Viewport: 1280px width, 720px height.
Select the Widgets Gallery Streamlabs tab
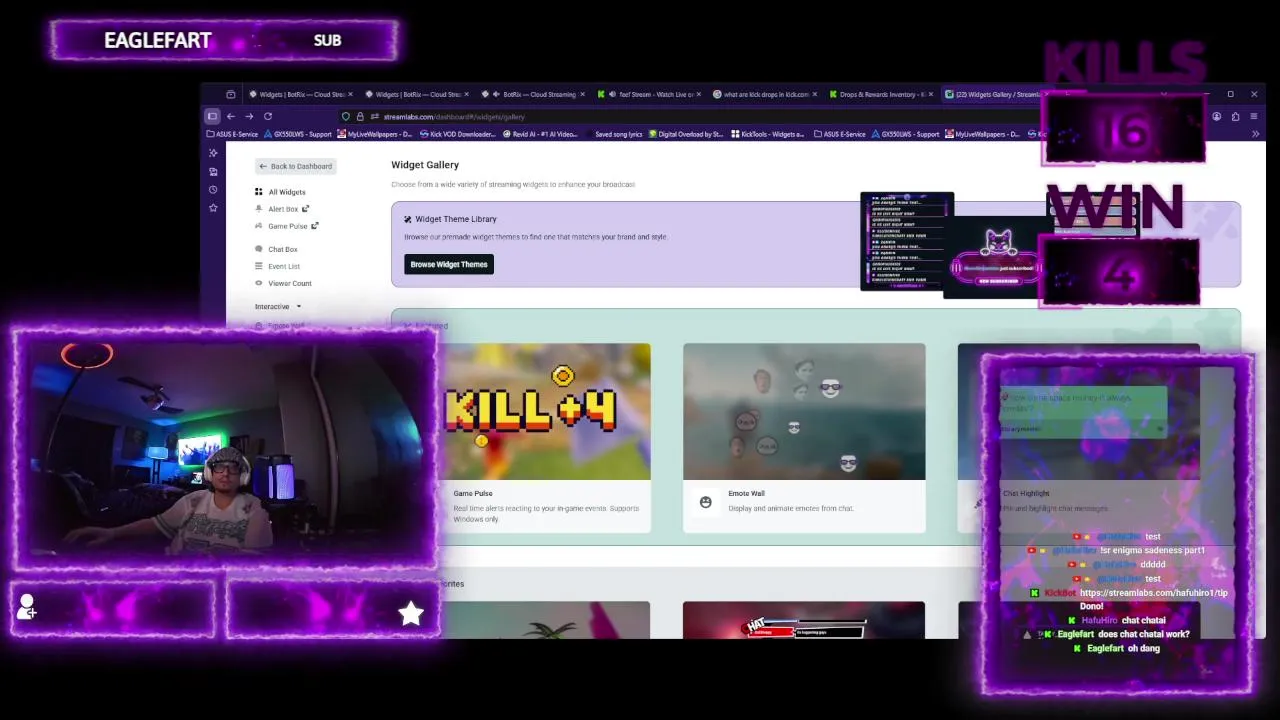tap(995, 94)
